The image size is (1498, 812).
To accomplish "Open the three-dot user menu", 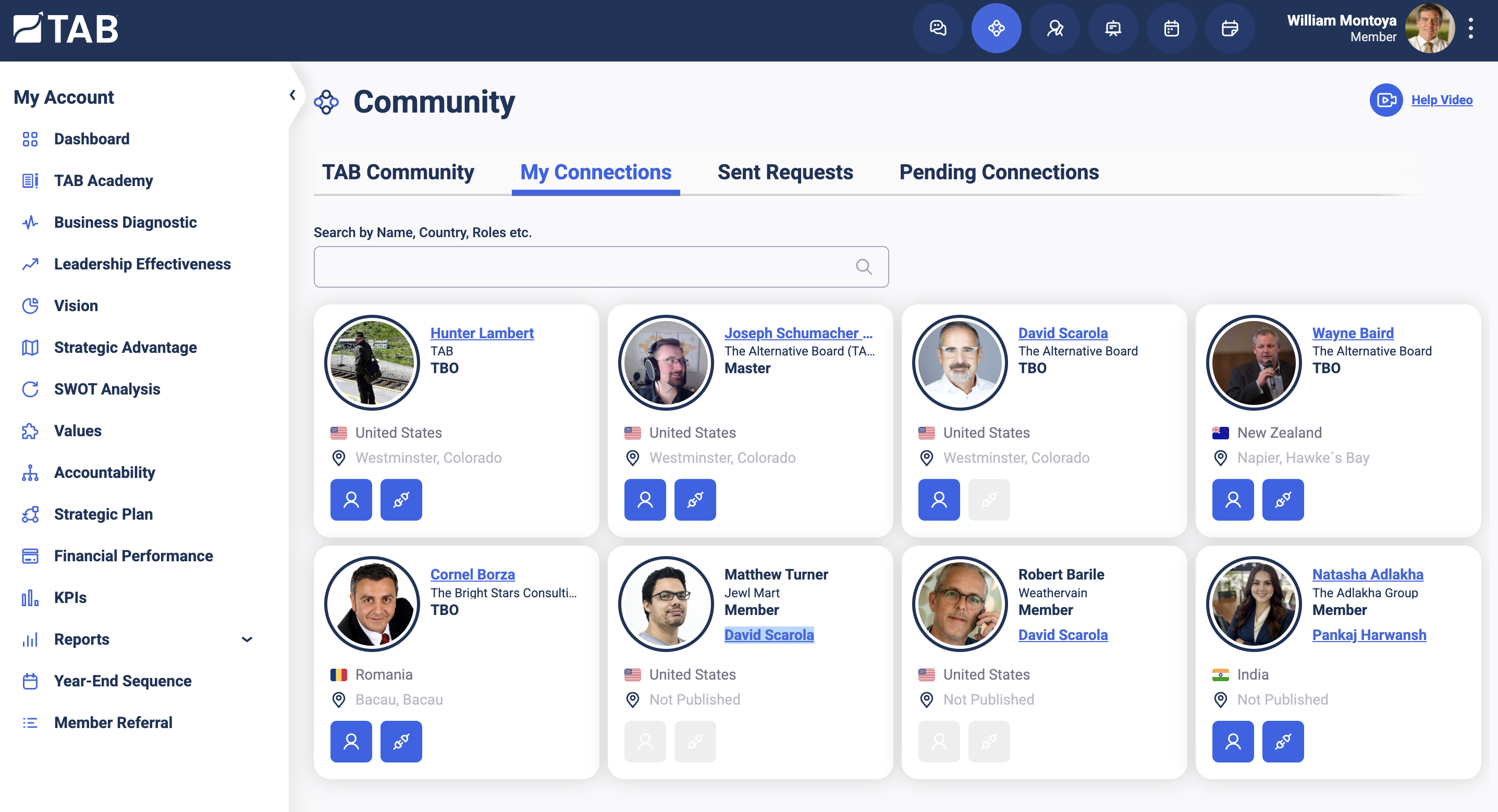I will coord(1471,28).
